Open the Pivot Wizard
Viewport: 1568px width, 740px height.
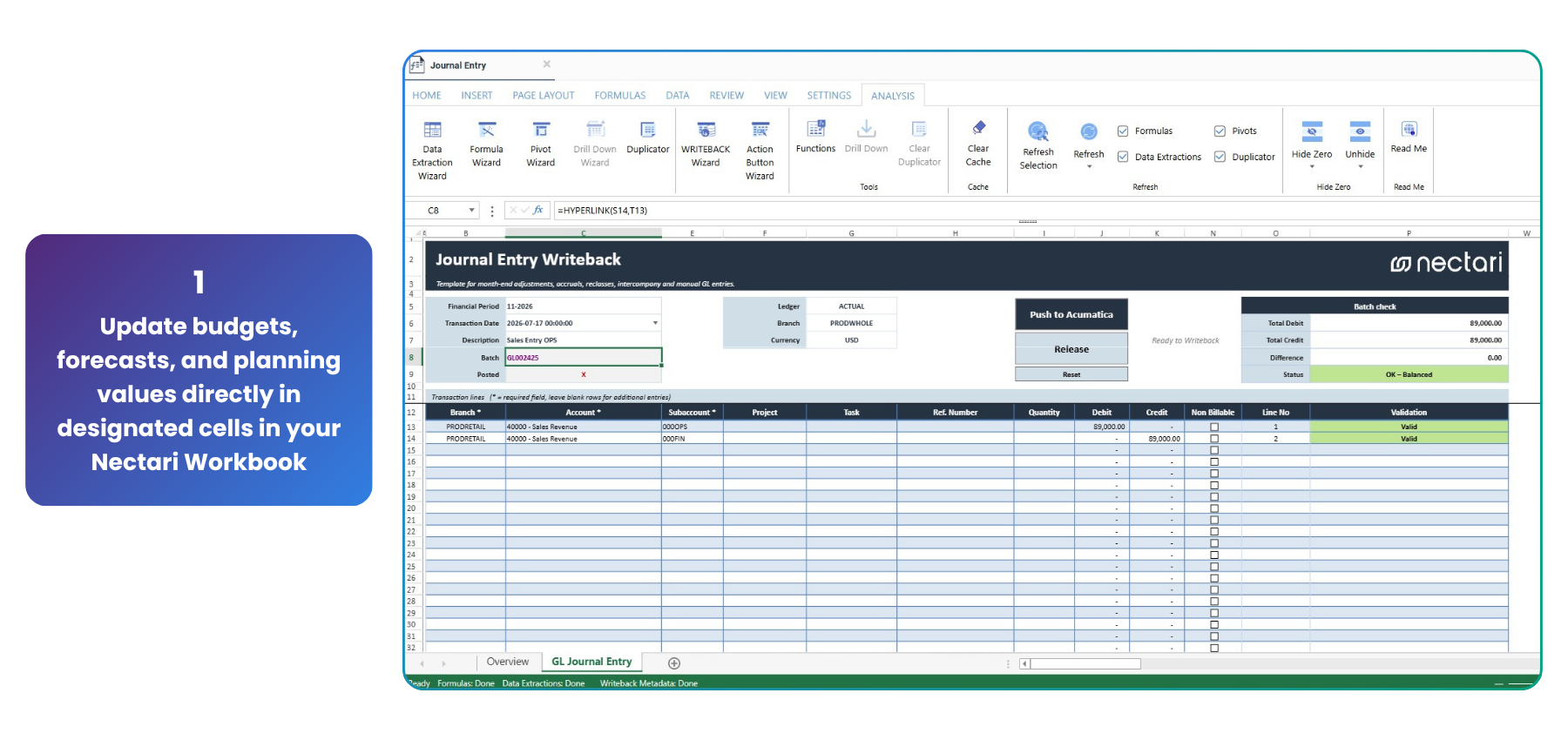pos(540,145)
